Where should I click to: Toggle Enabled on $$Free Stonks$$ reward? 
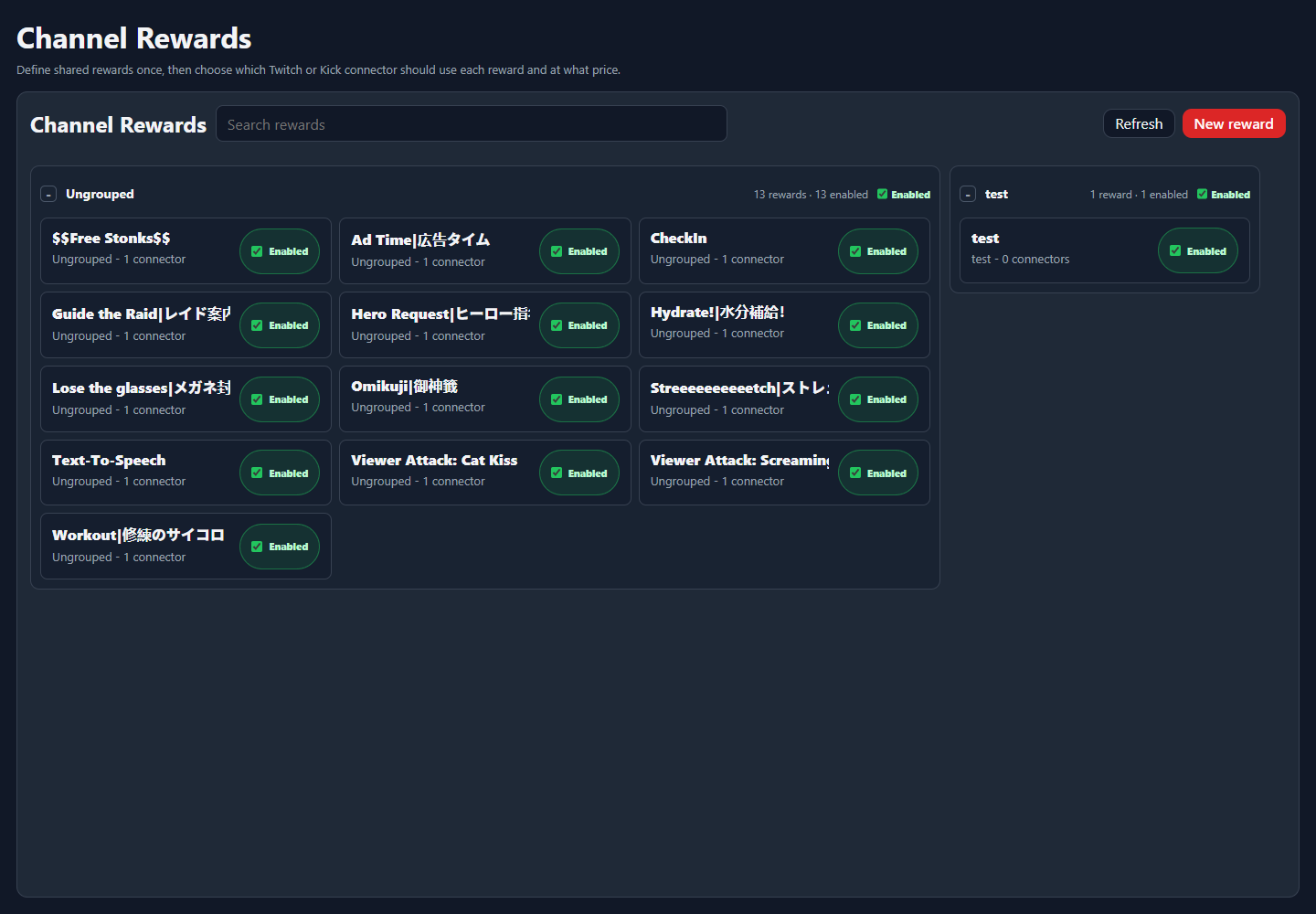(x=280, y=251)
